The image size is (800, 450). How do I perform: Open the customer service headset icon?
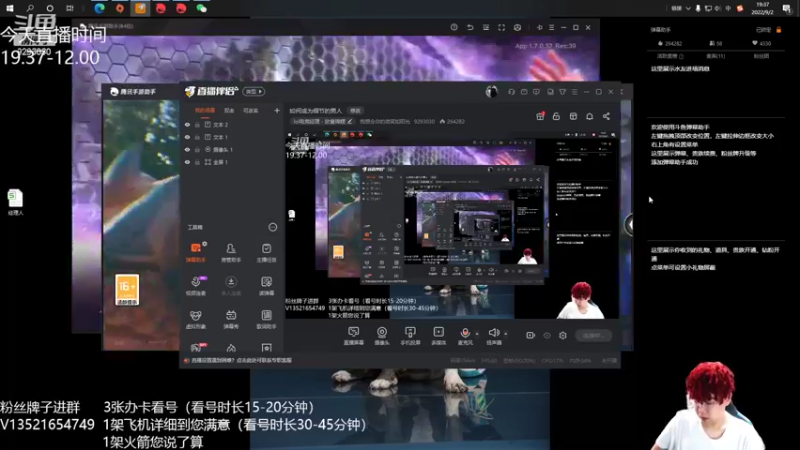click(x=511, y=92)
